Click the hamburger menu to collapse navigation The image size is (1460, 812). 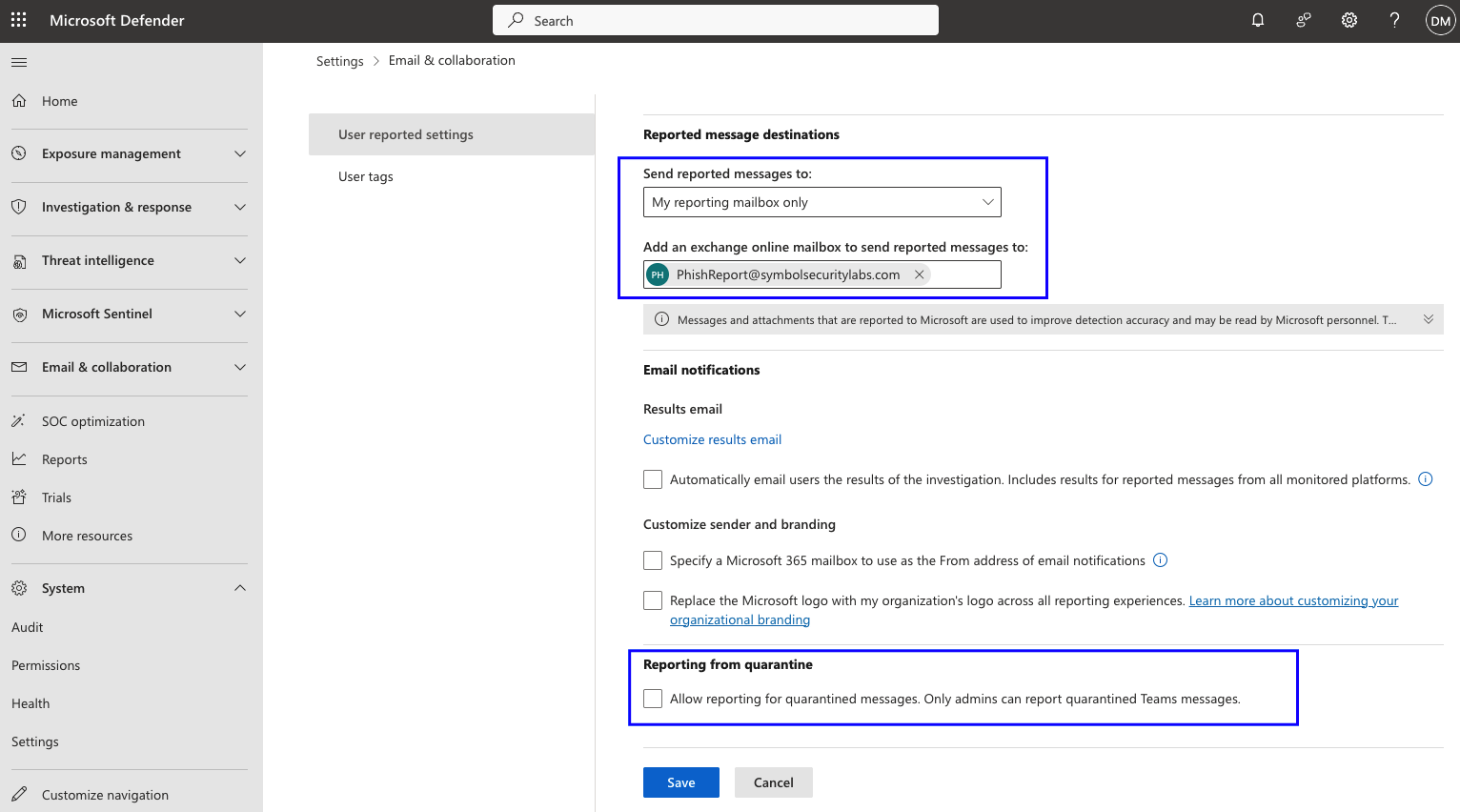(18, 62)
